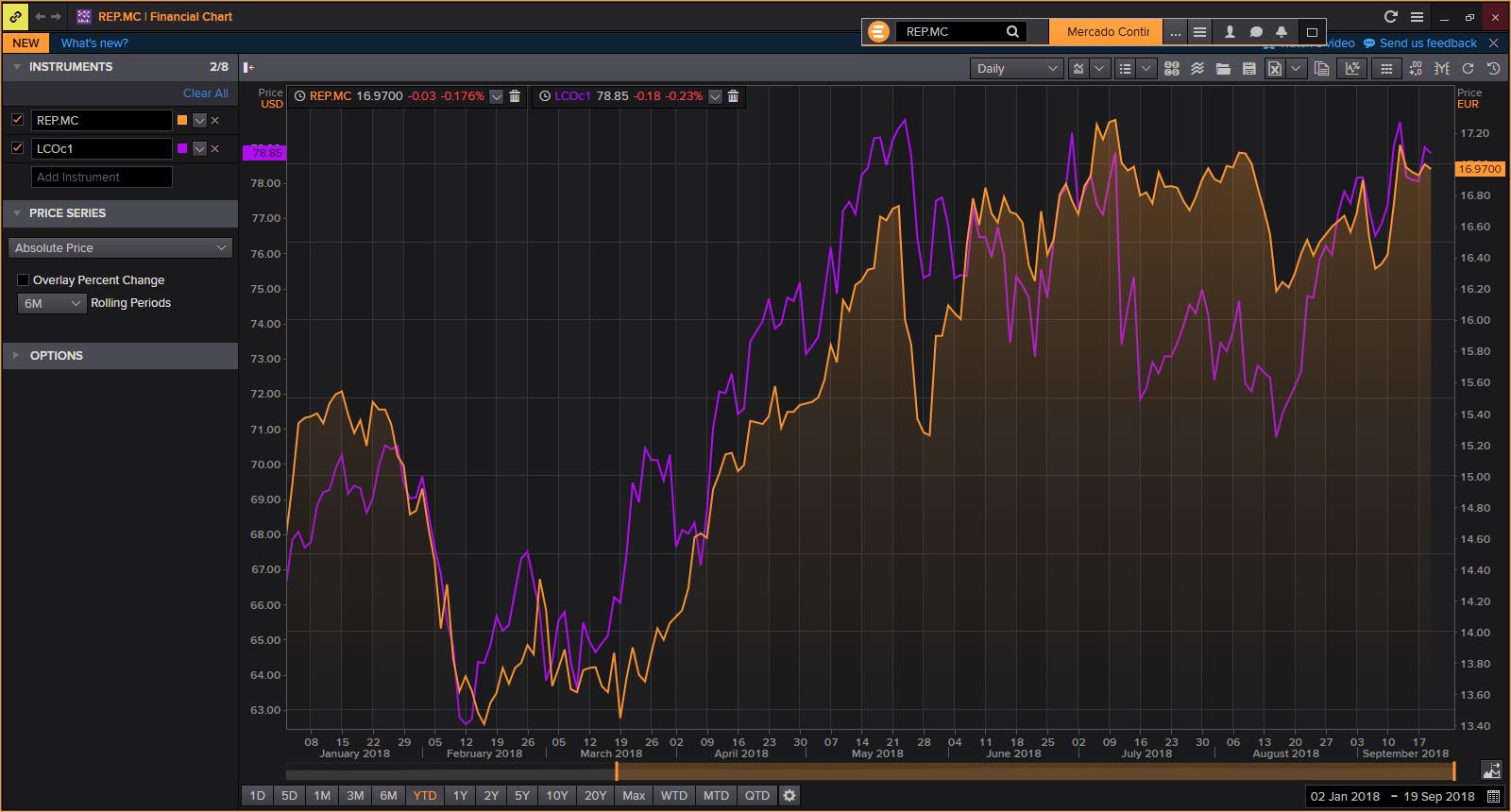Uncheck the REP.MC instrument checkbox

point(17,120)
